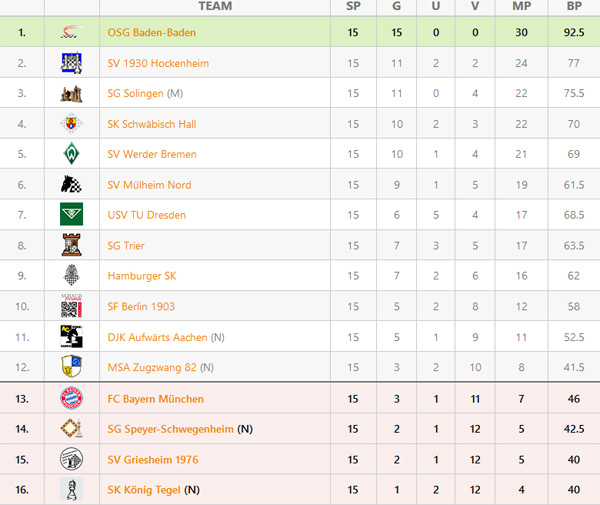Click the SG Trier rook logo

click(72, 245)
